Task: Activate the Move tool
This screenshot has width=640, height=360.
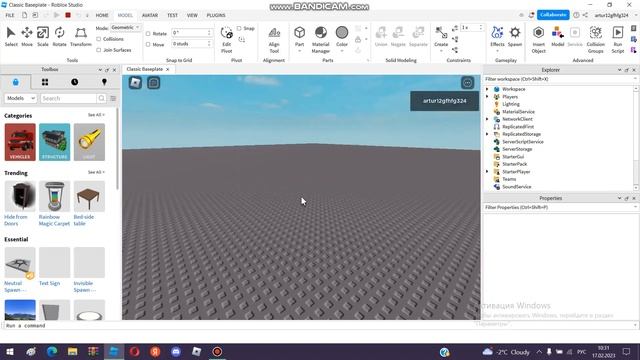Action: pos(27,36)
